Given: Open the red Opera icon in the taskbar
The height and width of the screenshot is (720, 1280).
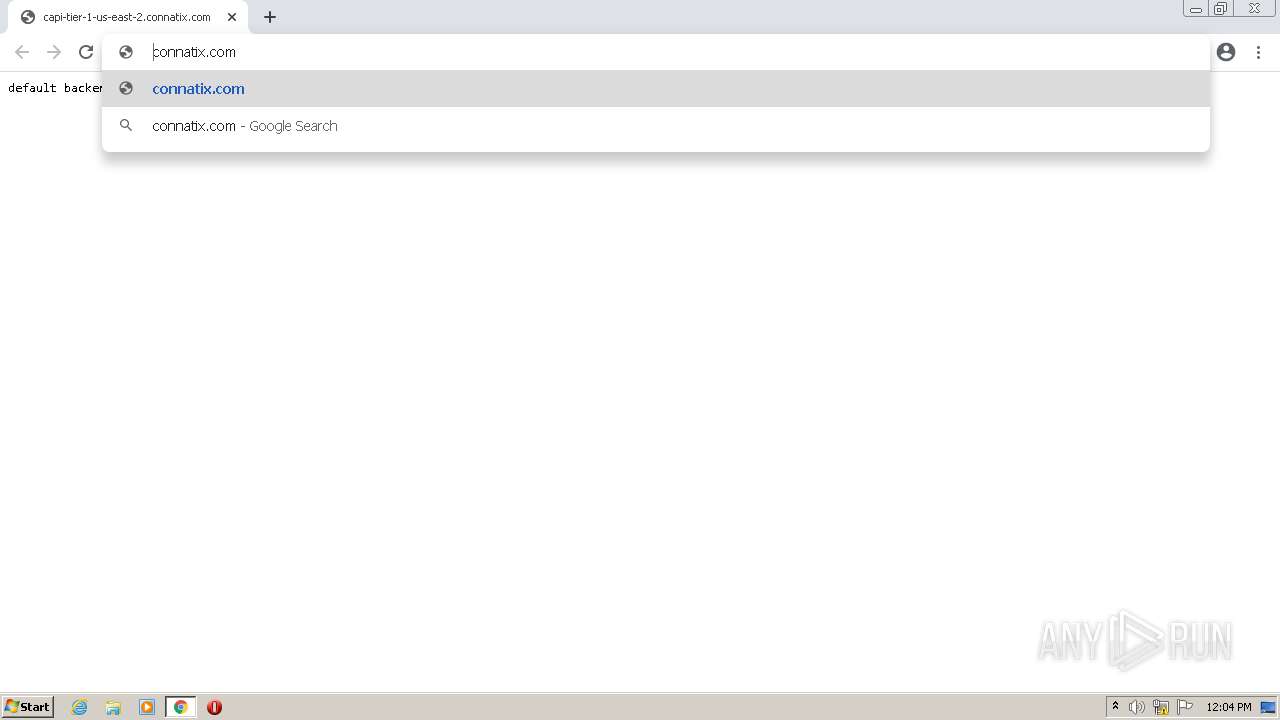Looking at the screenshot, I should [x=214, y=707].
